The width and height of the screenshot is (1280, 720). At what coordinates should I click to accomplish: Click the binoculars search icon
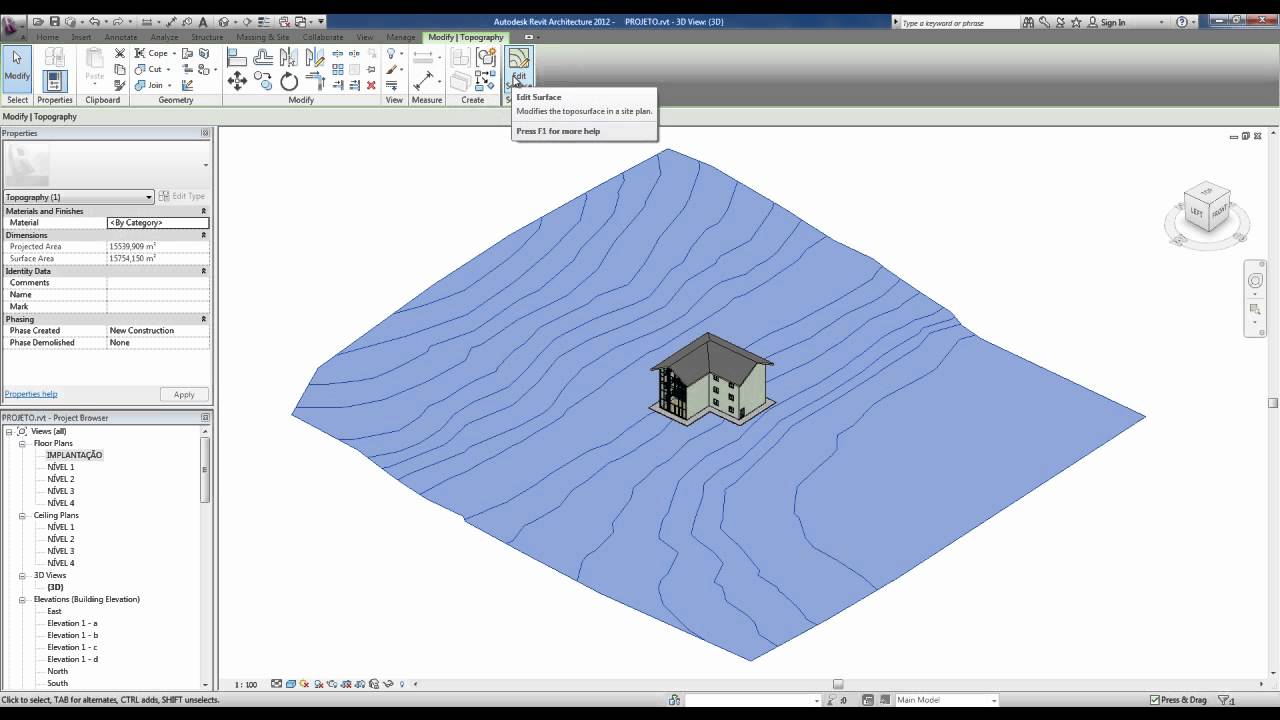pos(1028,22)
